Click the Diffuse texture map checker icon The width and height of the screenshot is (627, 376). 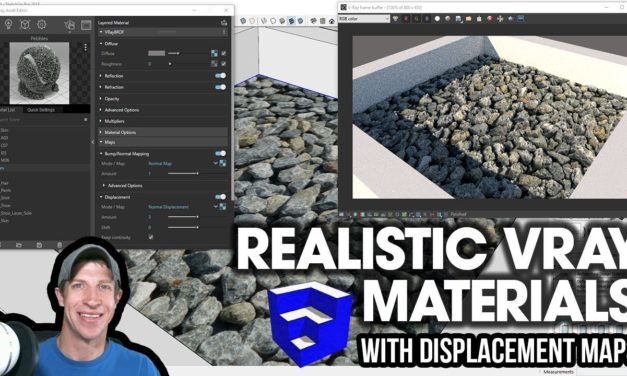tap(214, 53)
